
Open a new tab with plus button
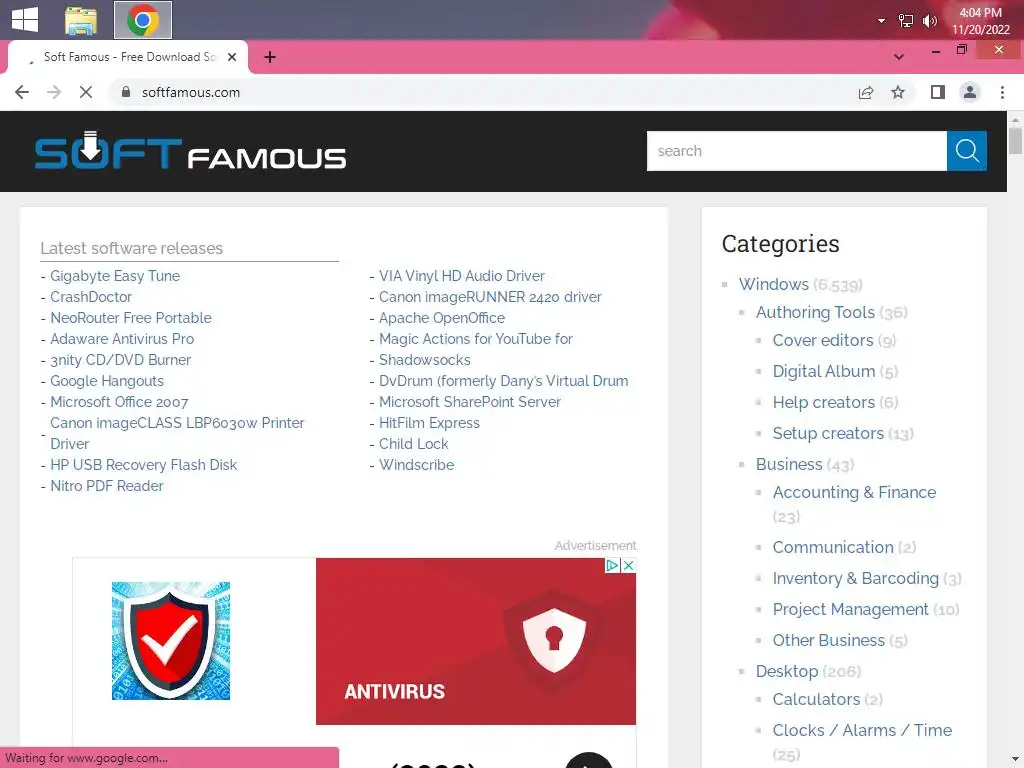pos(270,57)
